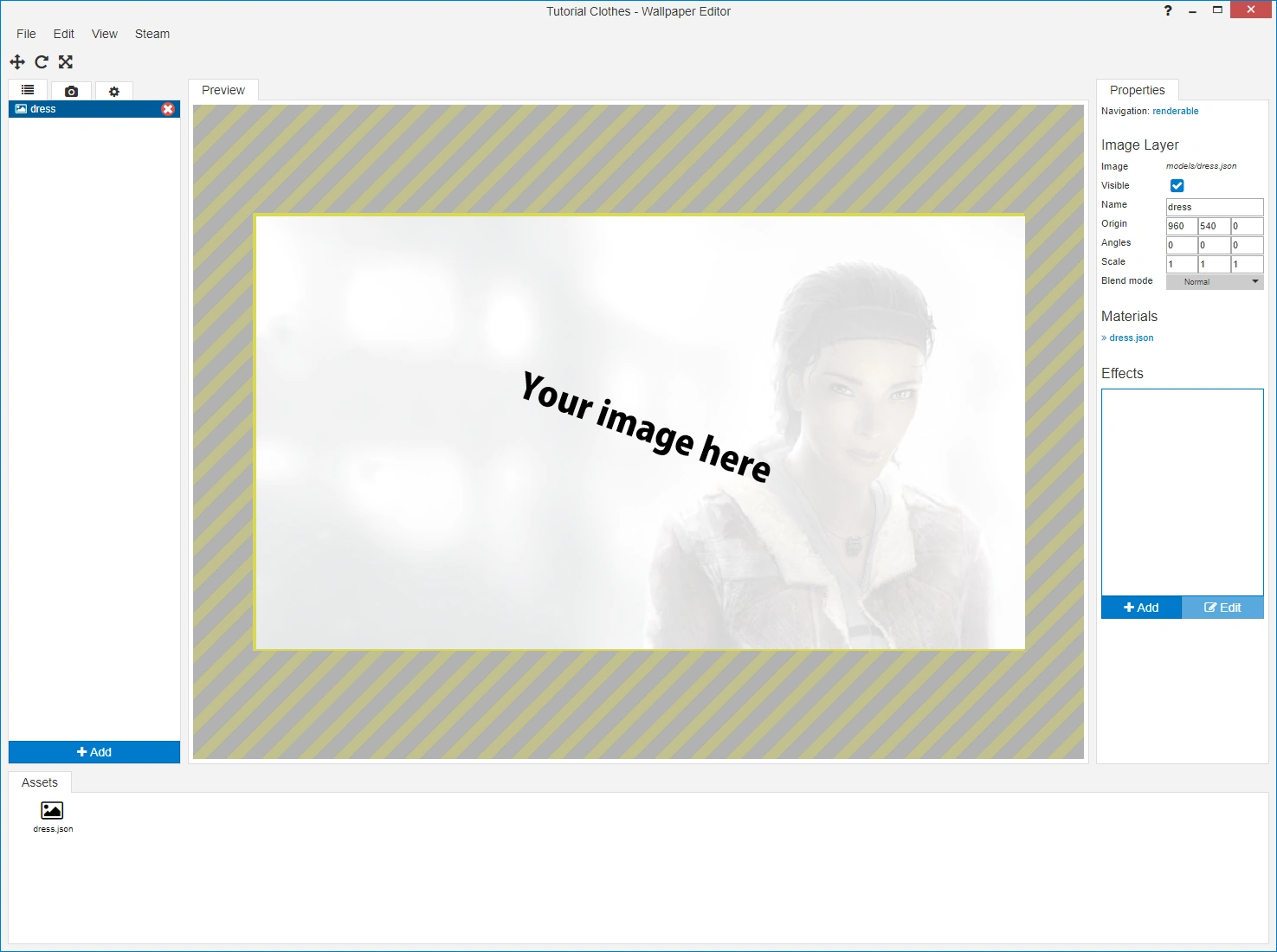Add an effect with the Add button
This screenshot has width=1277, height=952.
click(1141, 608)
